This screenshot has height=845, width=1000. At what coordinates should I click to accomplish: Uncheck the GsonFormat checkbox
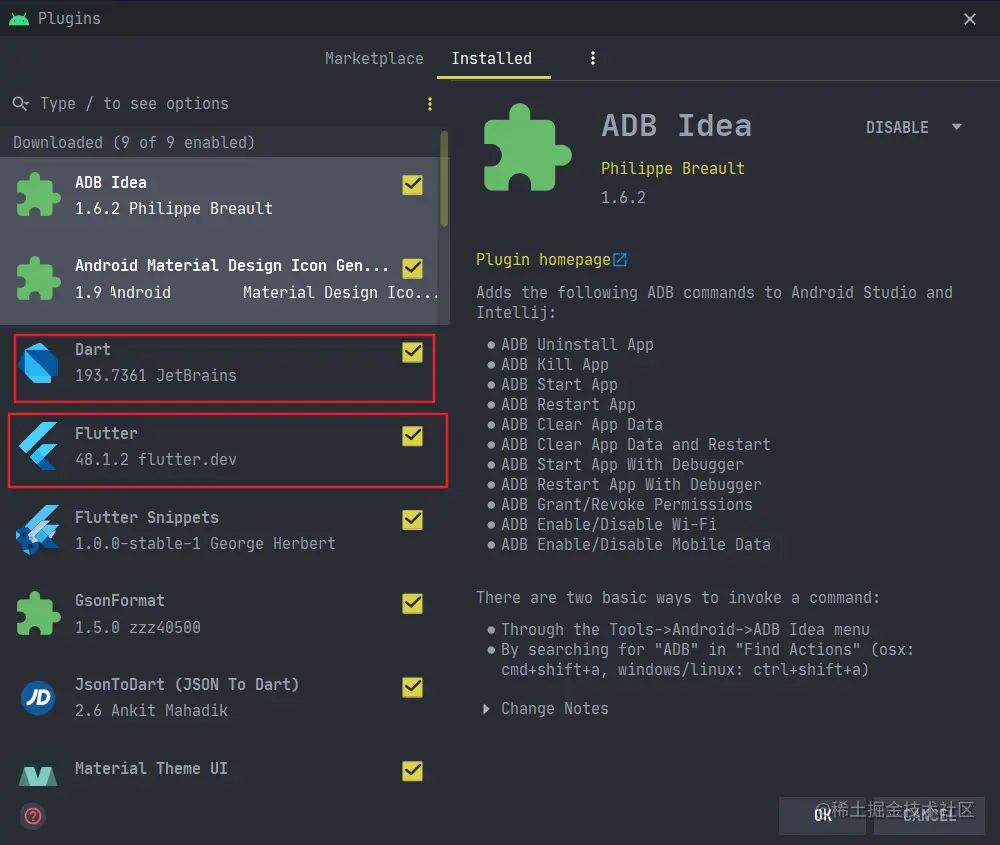413,603
